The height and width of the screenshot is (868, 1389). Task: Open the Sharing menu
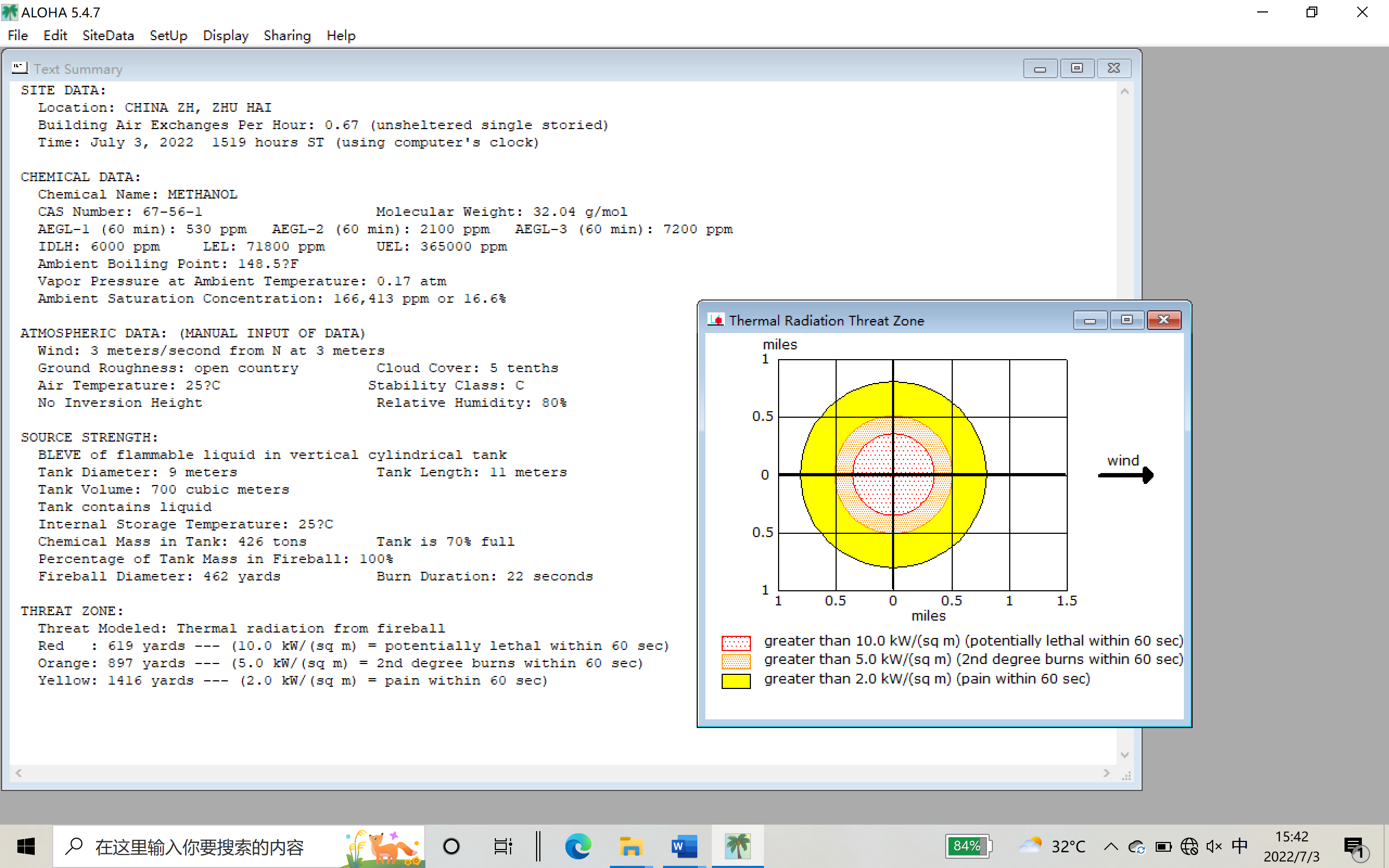(x=287, y=36)
